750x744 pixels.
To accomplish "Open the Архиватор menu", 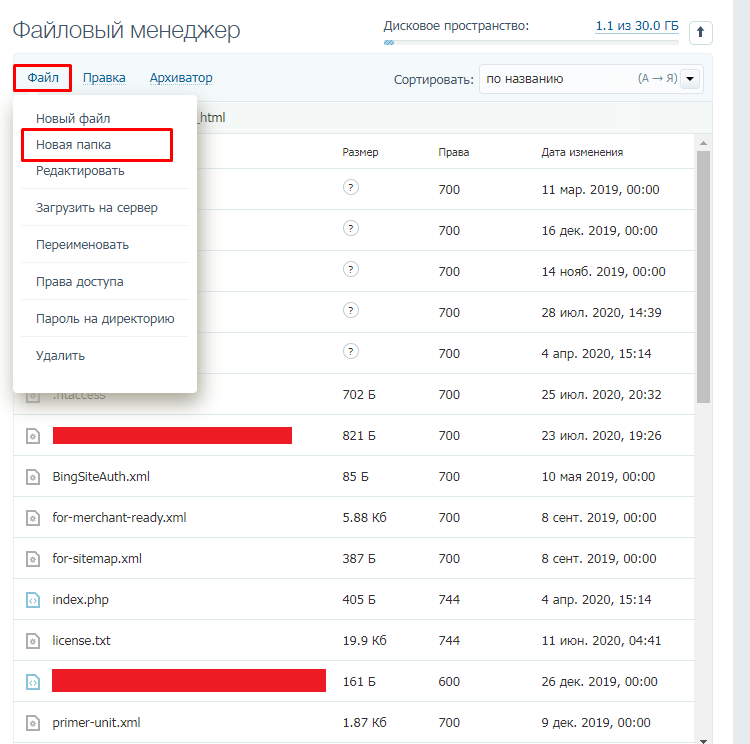I will (x=181, y=78).
